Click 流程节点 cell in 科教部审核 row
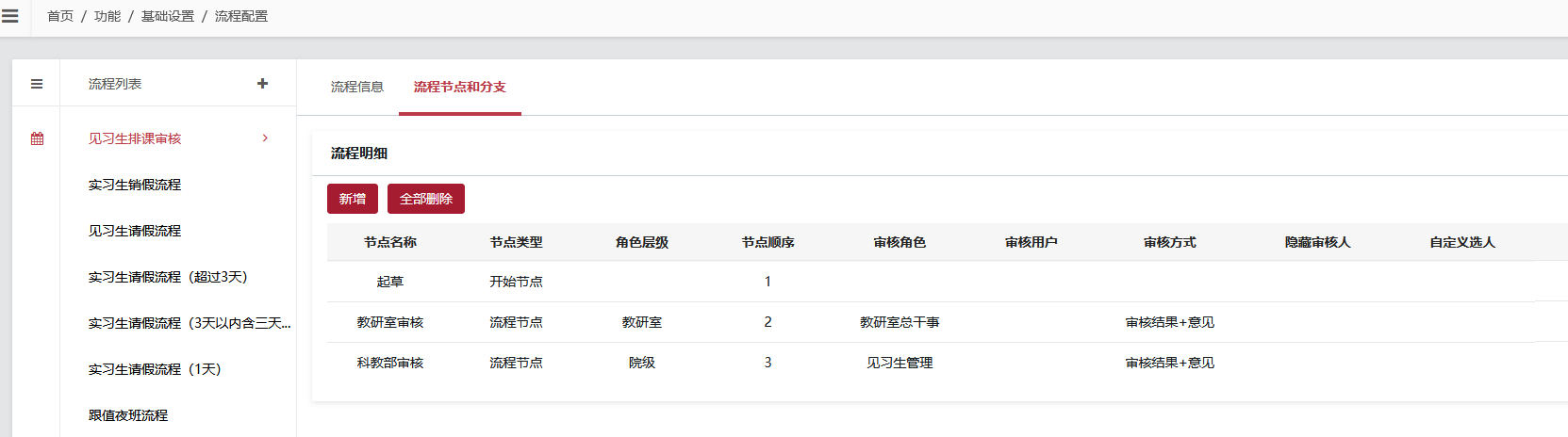This screenshot has width=1568, height=437. coord(517,363)
